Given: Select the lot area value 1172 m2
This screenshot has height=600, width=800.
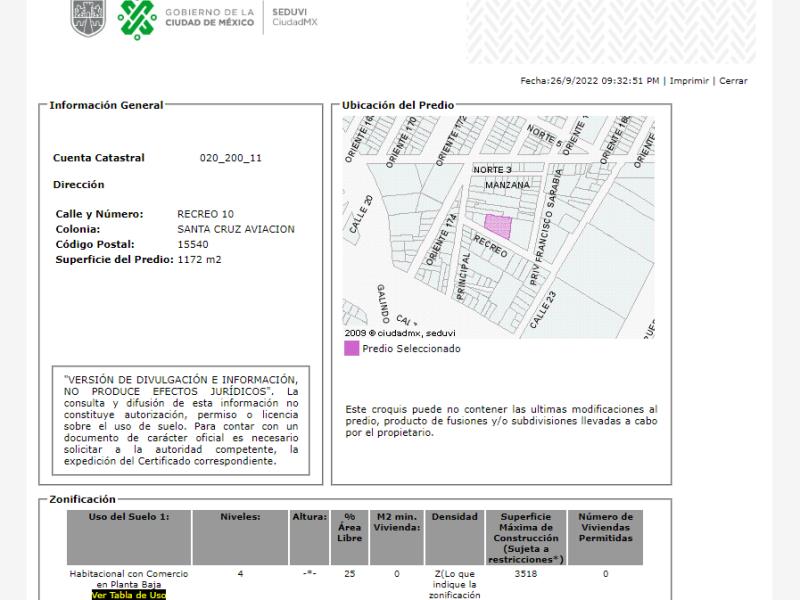Looking at the screenshot, I should 199,259.
